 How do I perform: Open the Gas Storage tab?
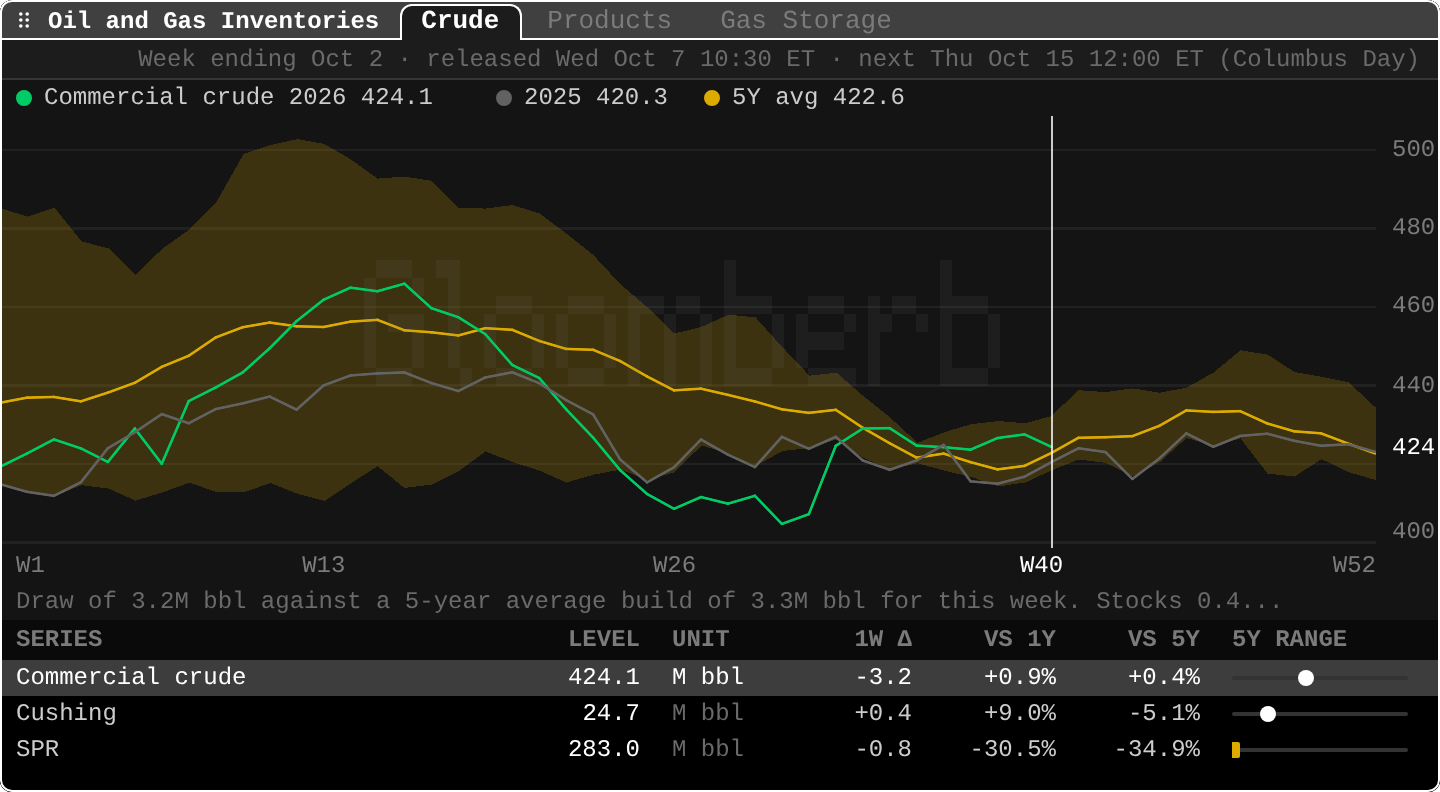click(806, 21)
